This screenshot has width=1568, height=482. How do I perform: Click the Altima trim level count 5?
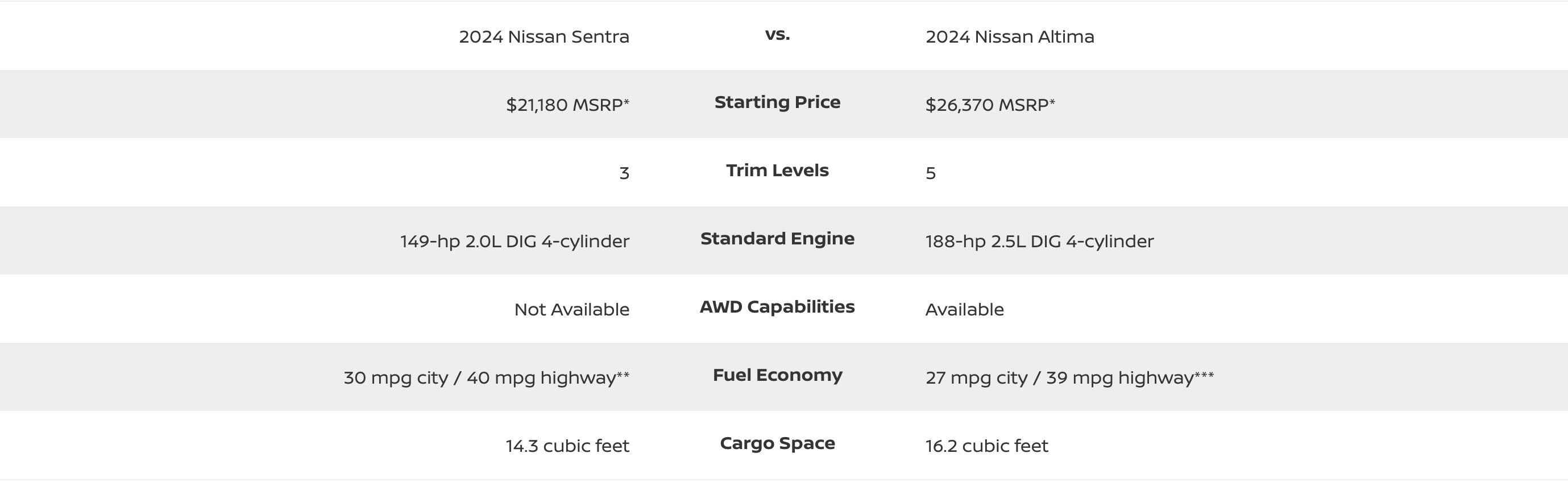pyautogui.click(x=931, y=173)
